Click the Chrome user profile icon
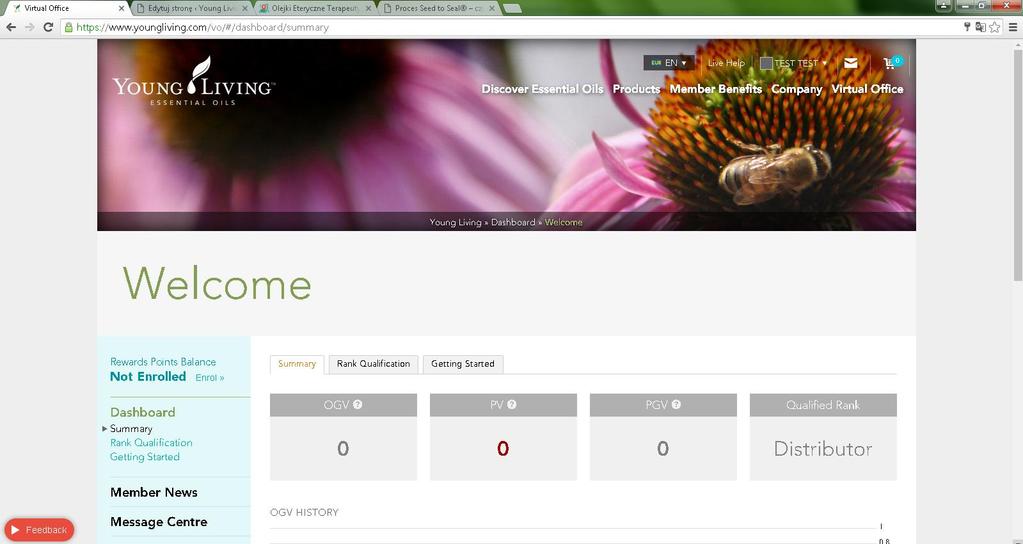 944,5
